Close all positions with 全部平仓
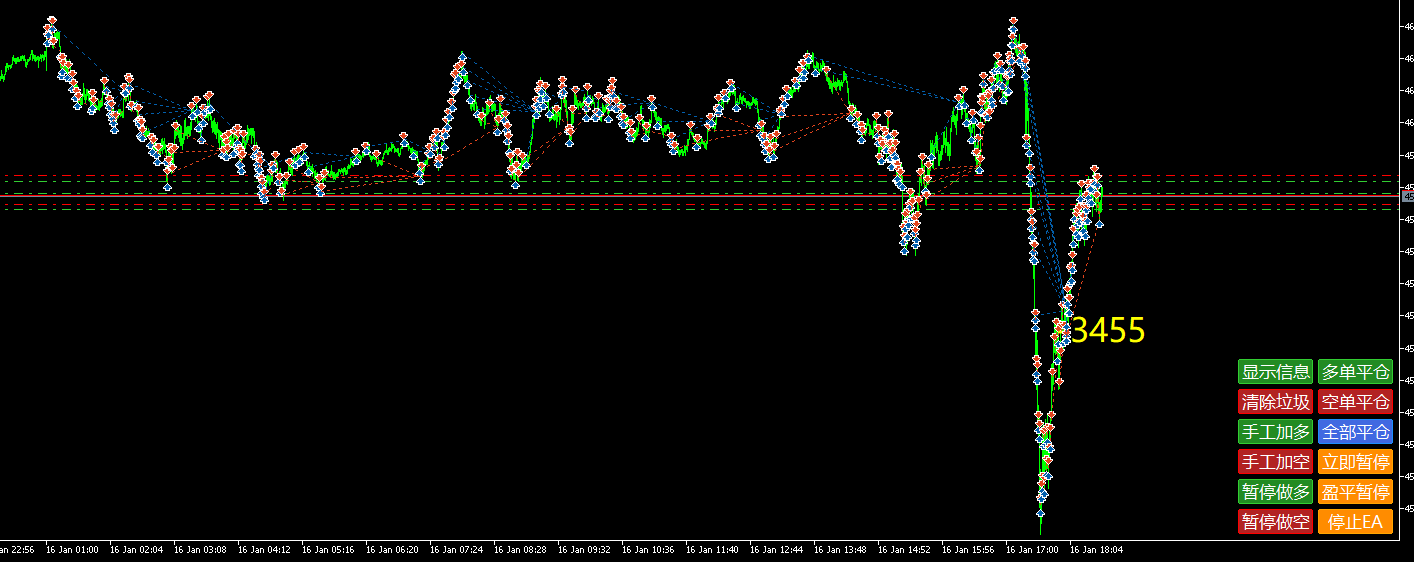The width and height of the screenshot is (1414, 562). pos(1355,432)
